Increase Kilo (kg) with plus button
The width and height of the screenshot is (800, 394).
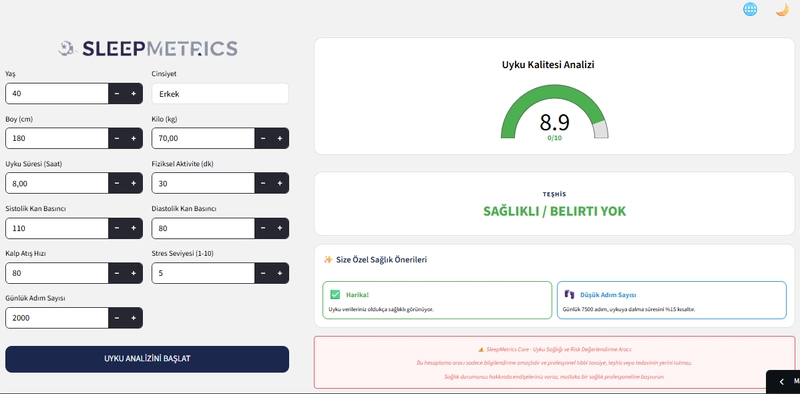280,138
